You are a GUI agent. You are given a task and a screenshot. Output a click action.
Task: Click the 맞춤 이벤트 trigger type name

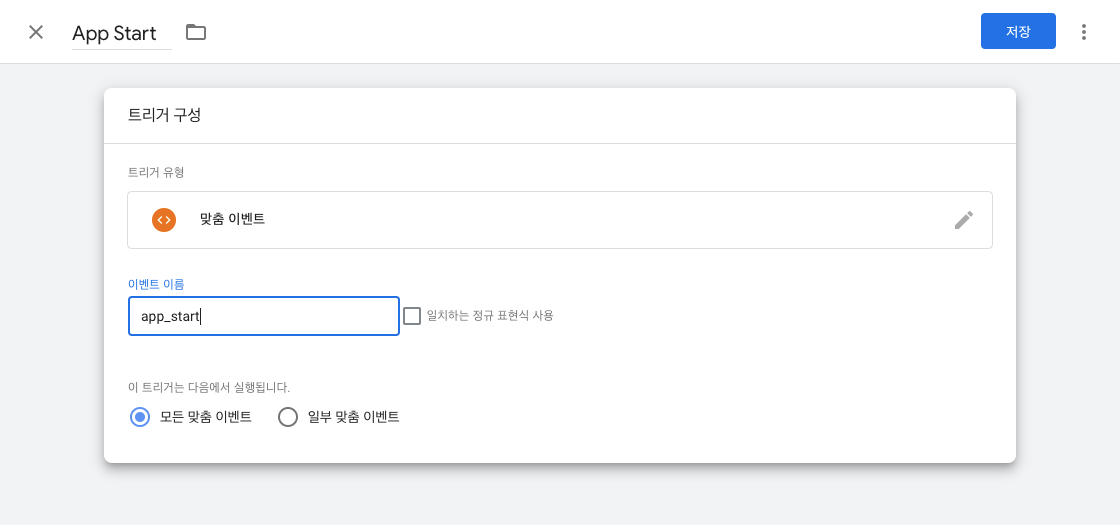[232, 219]
